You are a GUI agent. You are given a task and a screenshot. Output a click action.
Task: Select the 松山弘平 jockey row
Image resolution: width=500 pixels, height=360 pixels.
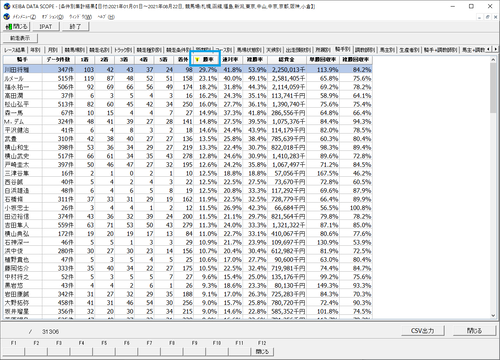pos(188,104)
